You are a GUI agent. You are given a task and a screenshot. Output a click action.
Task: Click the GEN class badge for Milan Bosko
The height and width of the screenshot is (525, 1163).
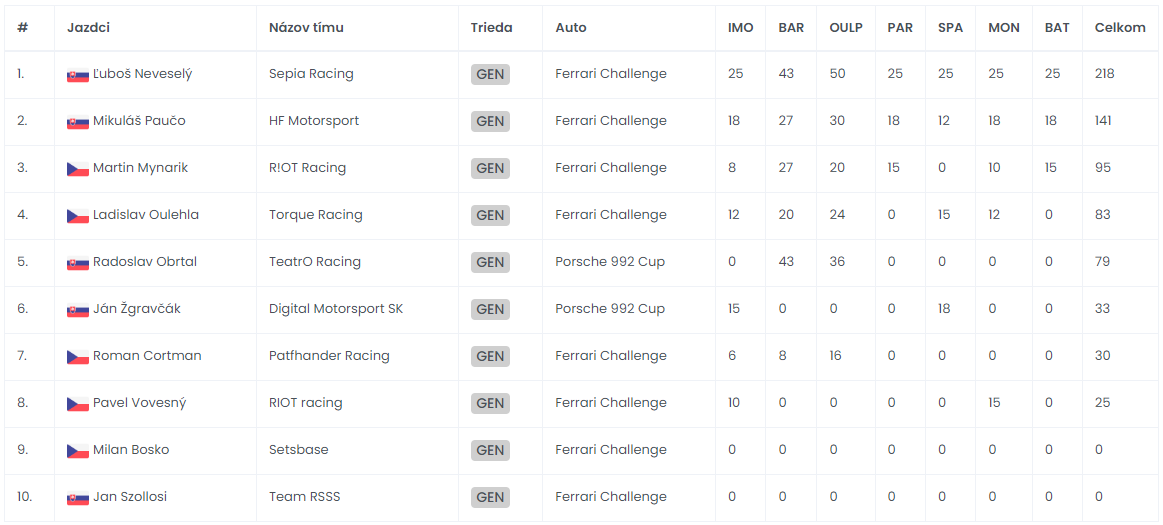point(490,450)
